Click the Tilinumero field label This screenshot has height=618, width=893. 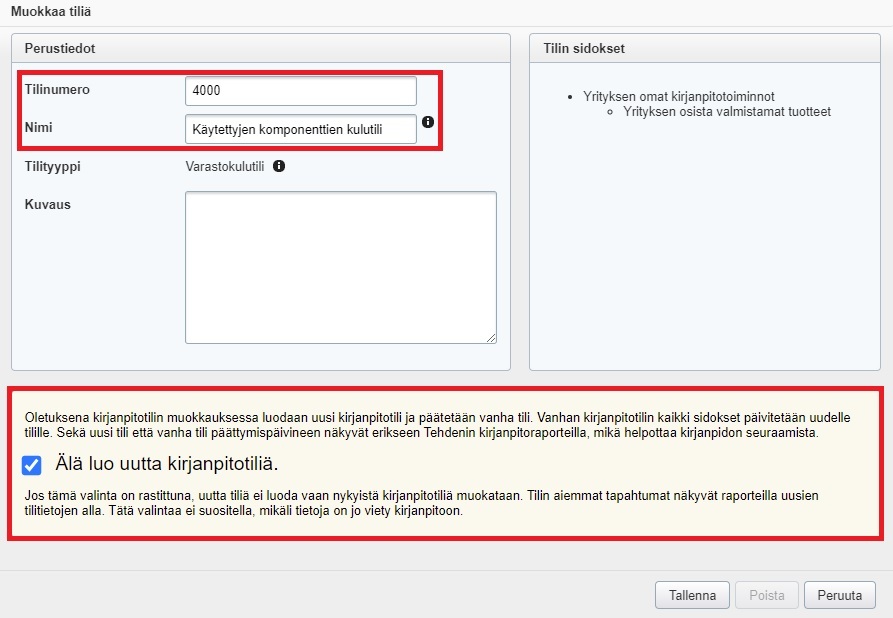(57, 90)
